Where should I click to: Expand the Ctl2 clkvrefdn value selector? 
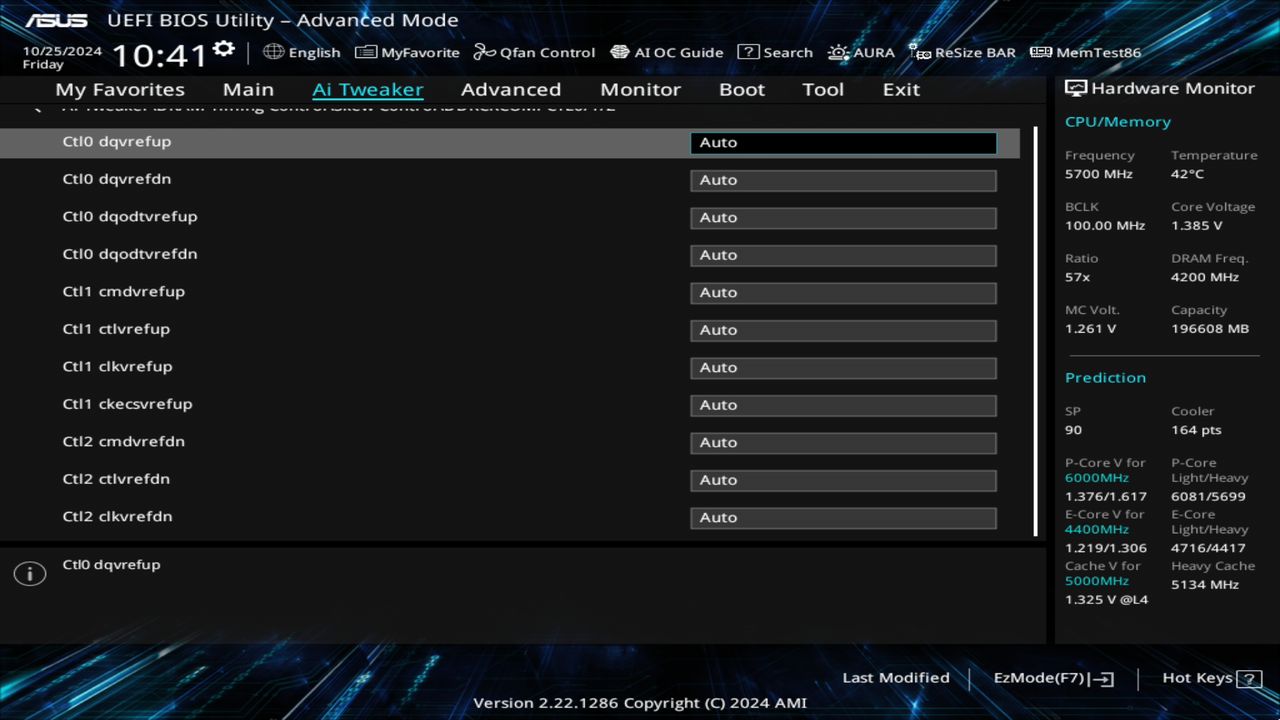click(843, 517)
